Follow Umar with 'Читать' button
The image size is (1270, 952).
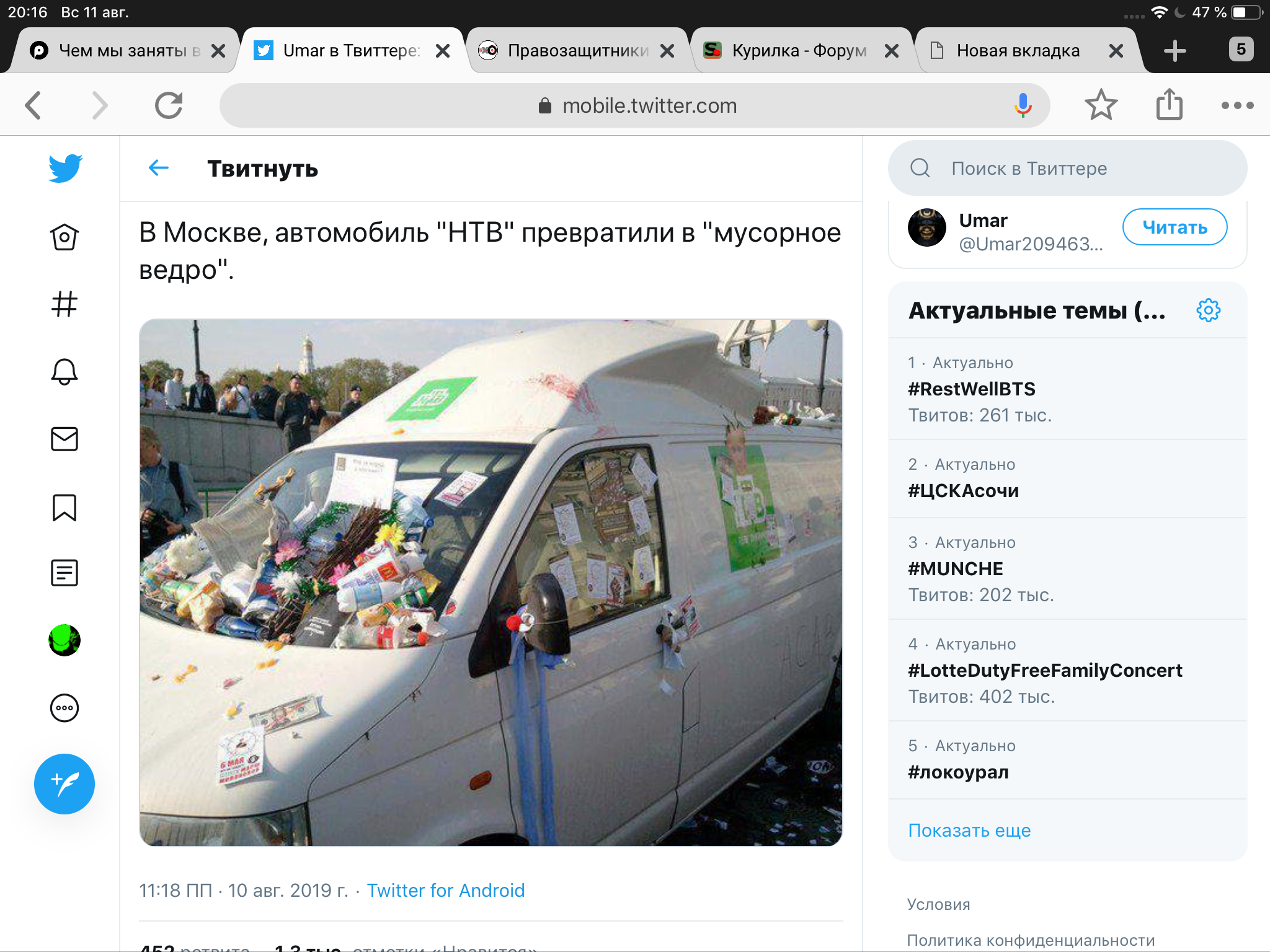tap(1175, 227)
